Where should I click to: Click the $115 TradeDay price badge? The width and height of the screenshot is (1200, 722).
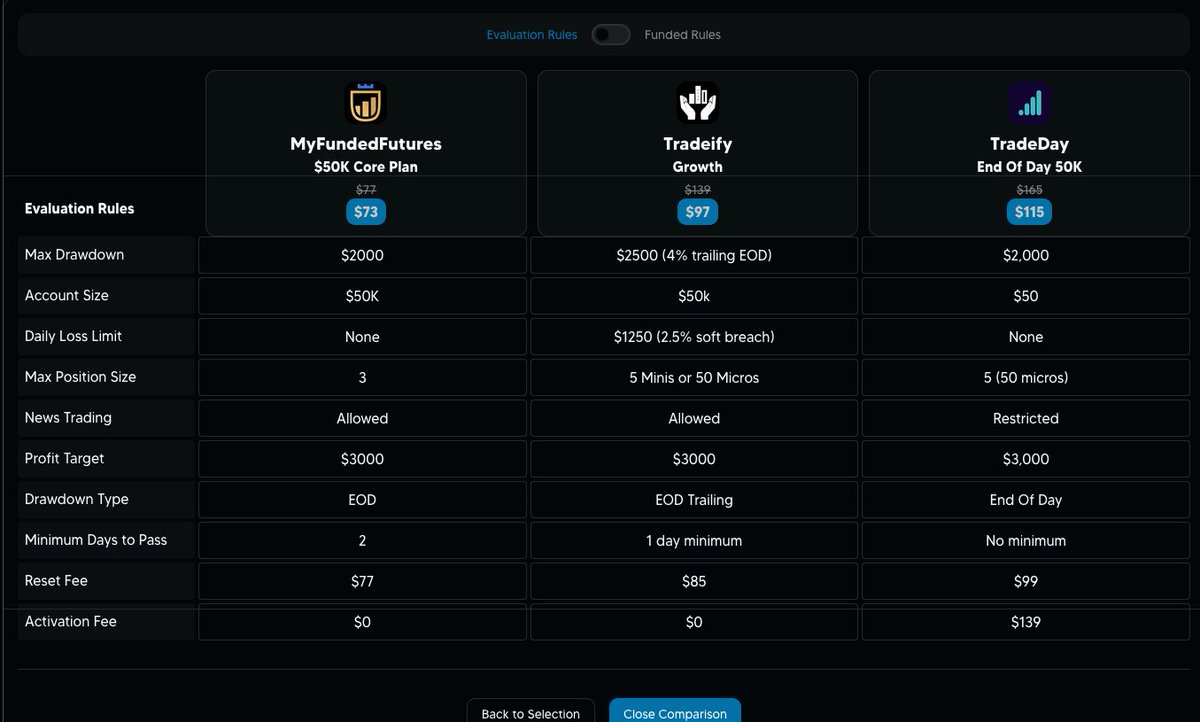(1029, 212)
